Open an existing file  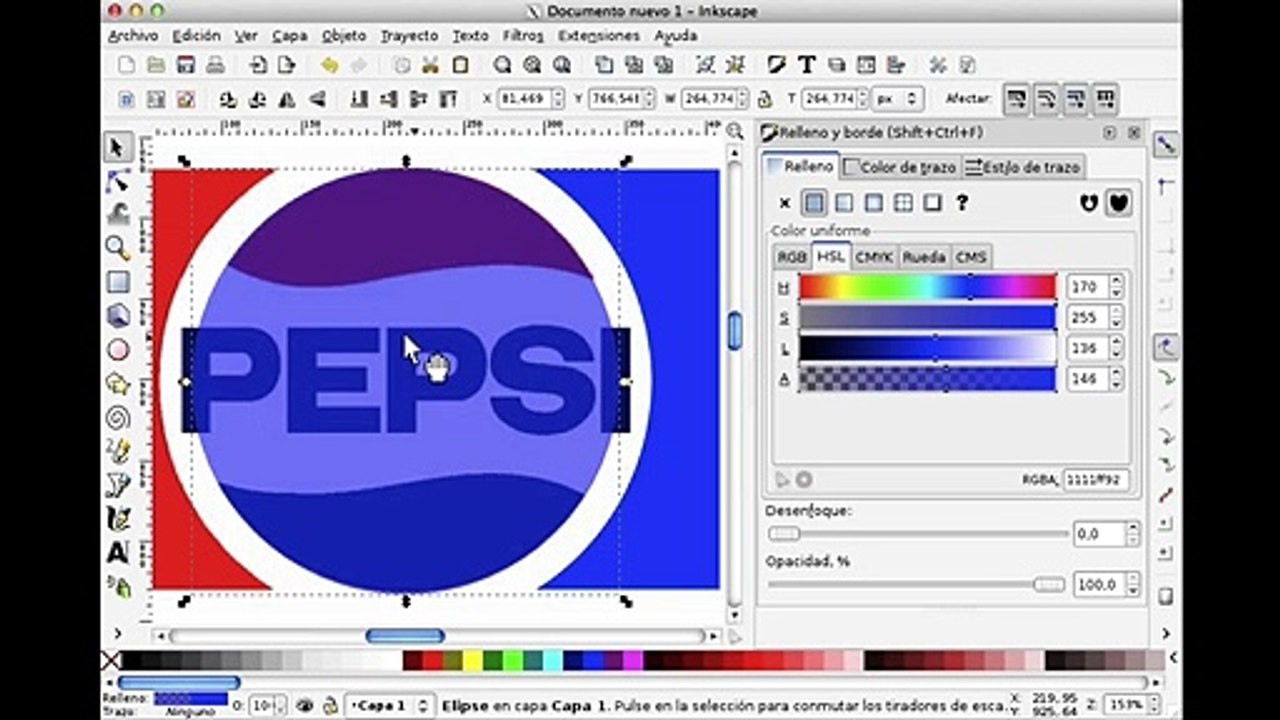(x=156, y=65)
